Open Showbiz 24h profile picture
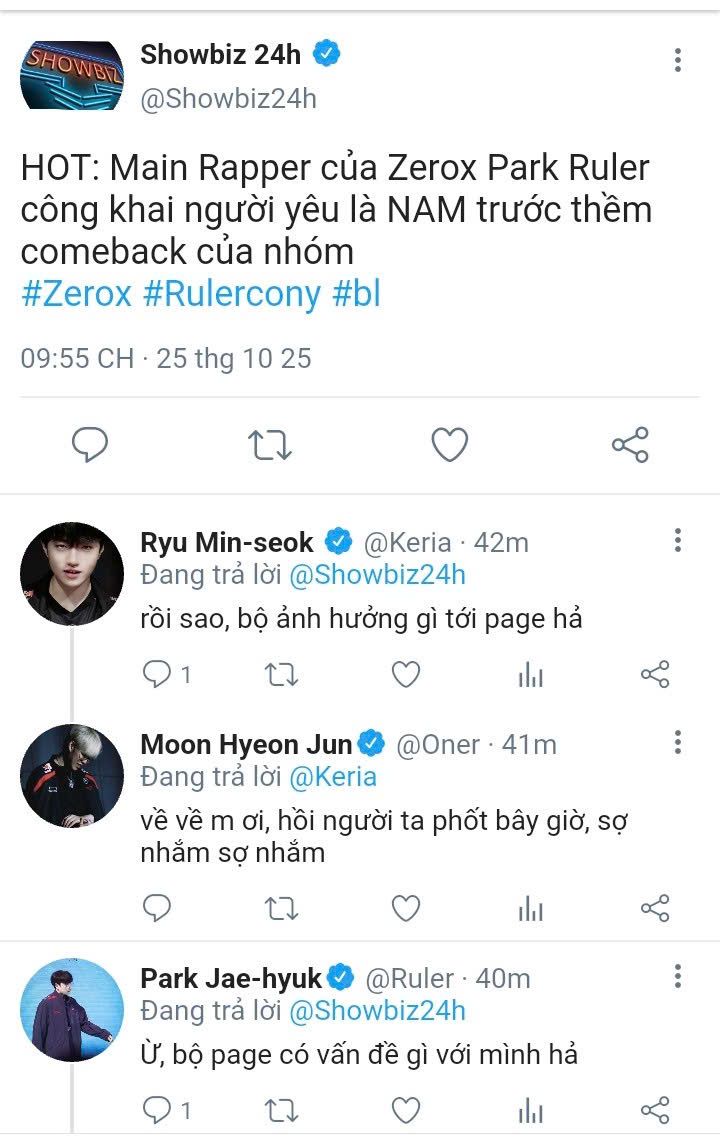The width and height of the screenshot is (720, 1140). (x=72, y=75)
